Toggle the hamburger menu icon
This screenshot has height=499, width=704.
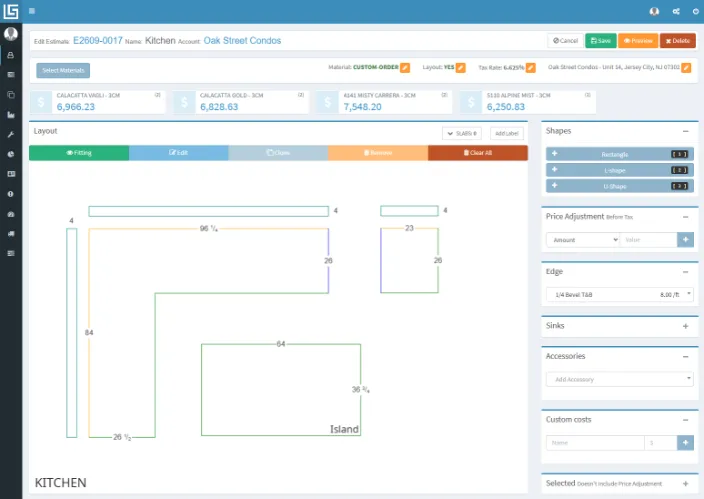[x=32, y=11]
